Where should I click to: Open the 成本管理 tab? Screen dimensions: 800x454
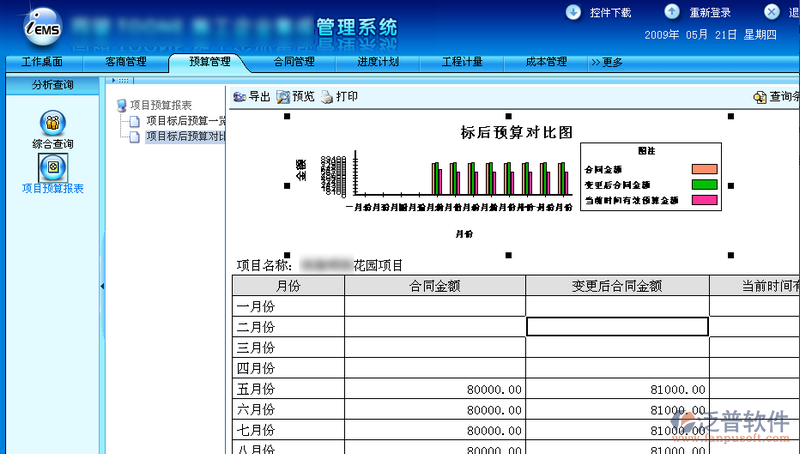click(x=546, y=62)
